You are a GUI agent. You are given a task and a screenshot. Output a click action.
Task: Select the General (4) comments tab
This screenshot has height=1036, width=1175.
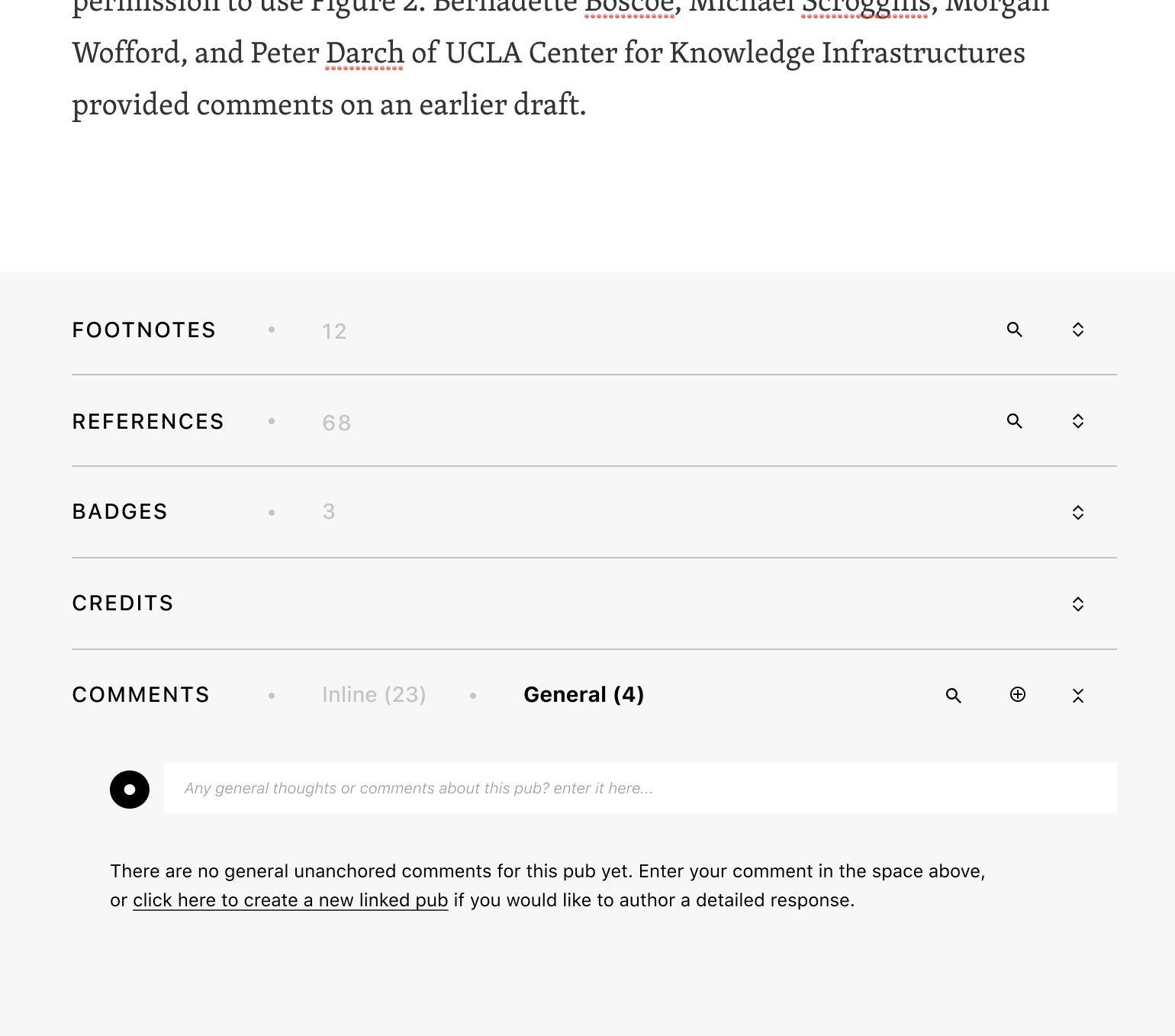point(583,694)
